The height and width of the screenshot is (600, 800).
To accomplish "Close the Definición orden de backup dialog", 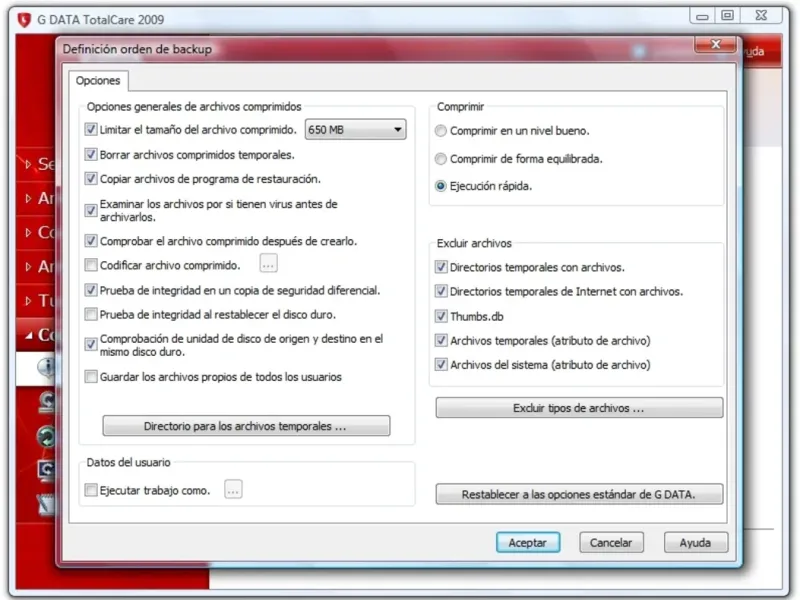I will click(715, 45).
